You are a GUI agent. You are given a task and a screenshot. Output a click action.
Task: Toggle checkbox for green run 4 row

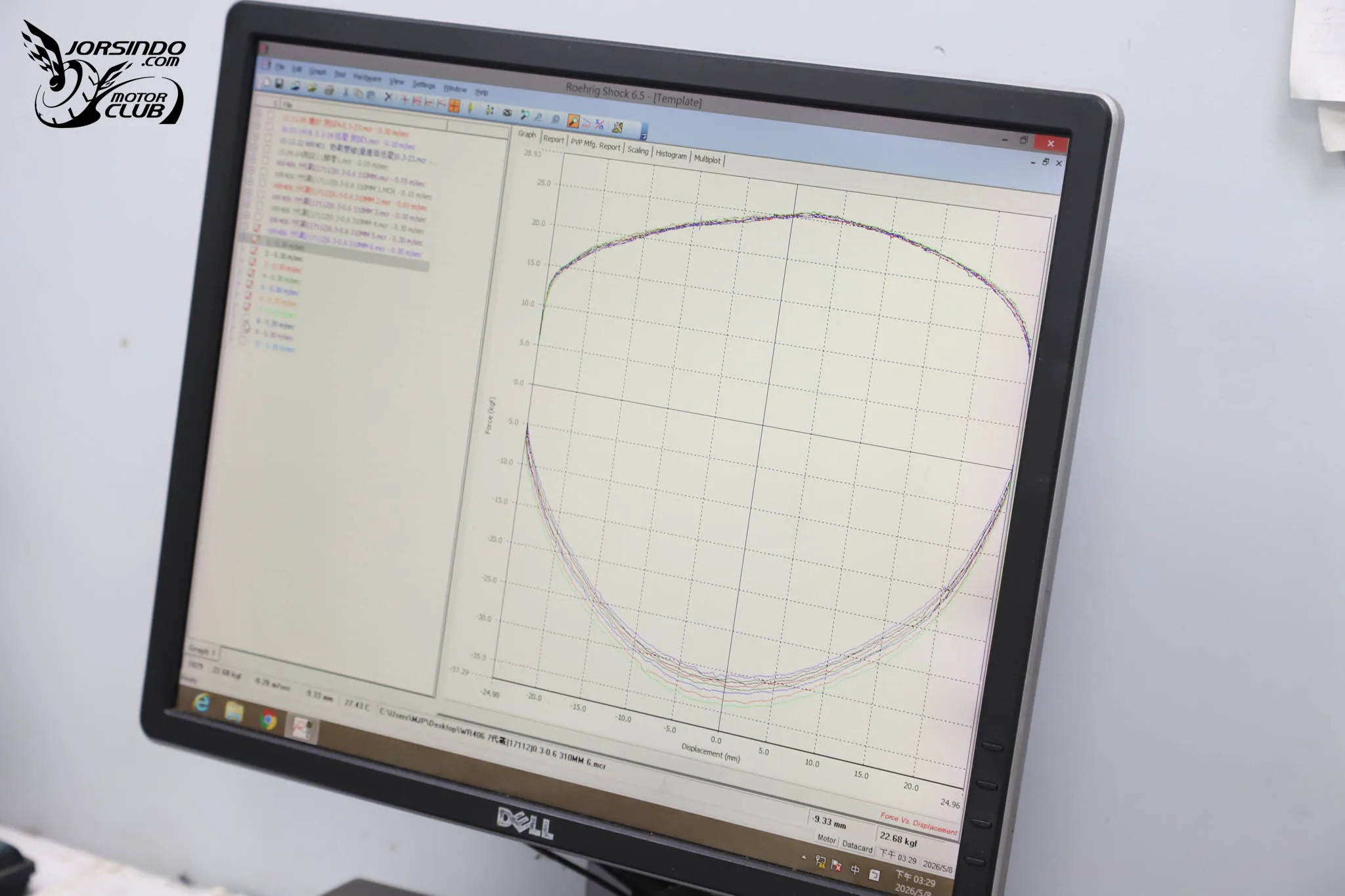click(251, 273)
